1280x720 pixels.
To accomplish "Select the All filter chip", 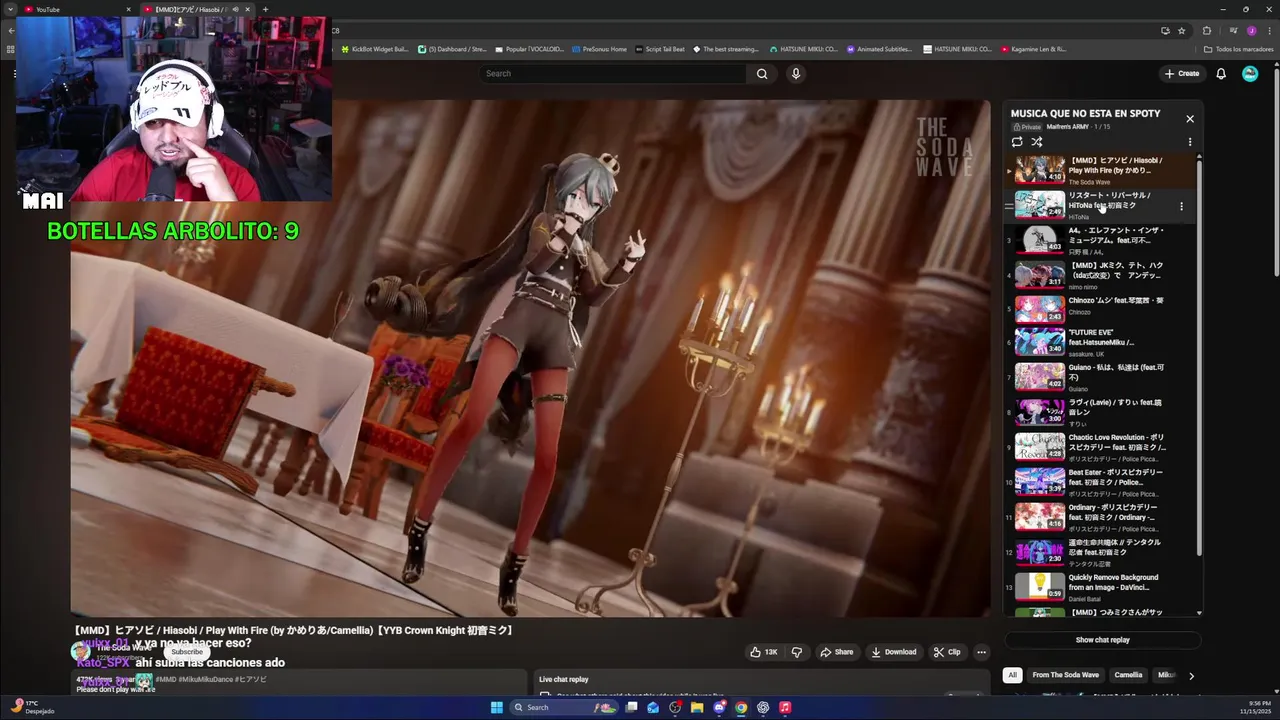I will pos(1012,675).
